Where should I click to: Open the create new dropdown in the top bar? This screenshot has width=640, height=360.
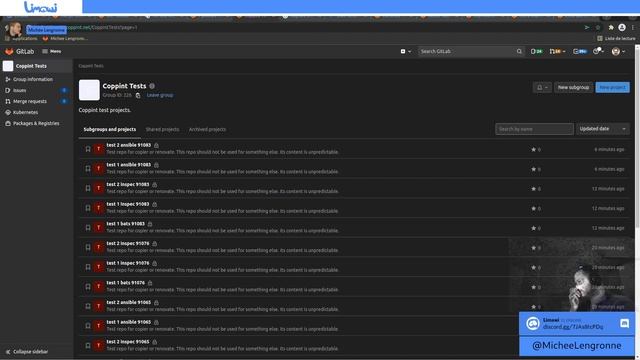pyautogui.click(x=405, y=51)
